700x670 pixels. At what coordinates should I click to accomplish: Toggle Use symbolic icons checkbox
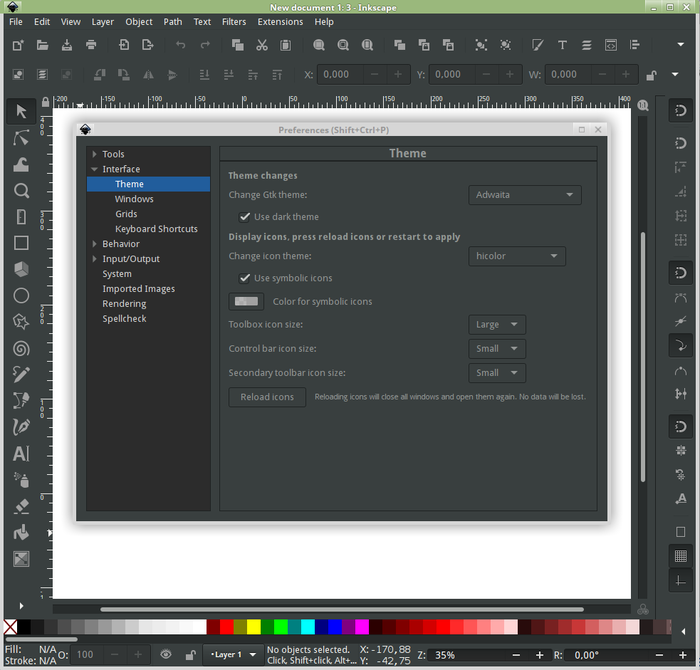(x=244, y=278)
